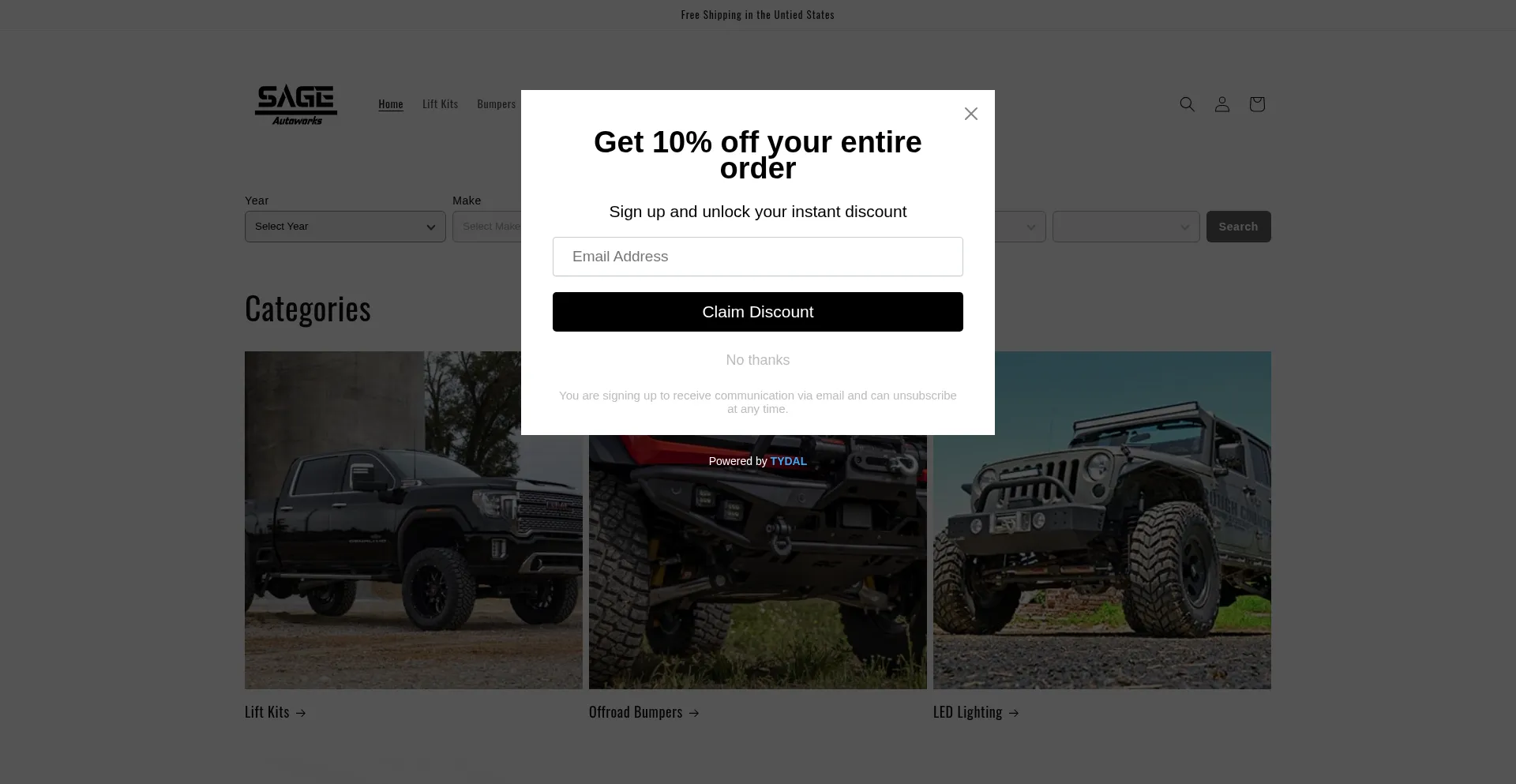Open the shopping cart icon

pyautogui.click(x=1256, y=104)
